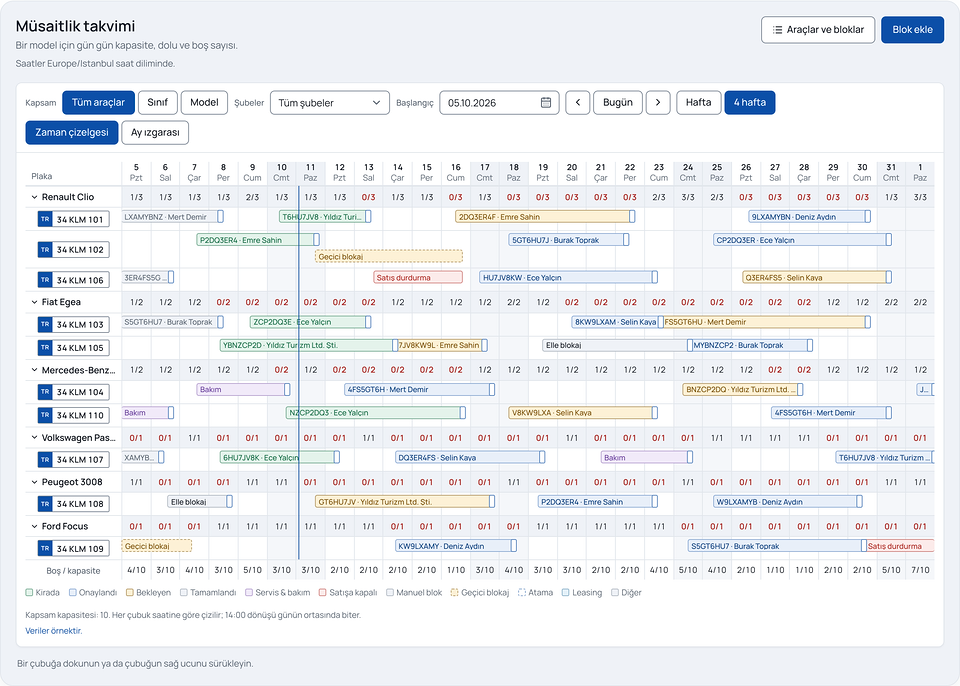Click the TR plate badge for 34 KLM 104
Screen dimensions: 960x686
[45, 391]
